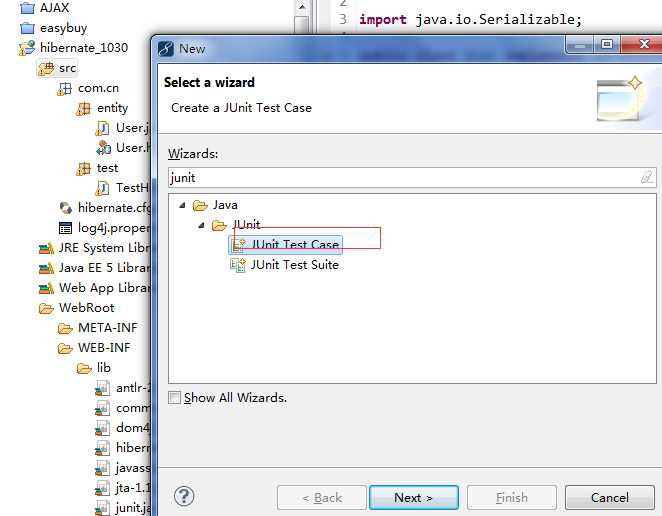This screenshot has width=662, height=516.
Task: Close the New wizard dialog
Action: coord(643,44)
